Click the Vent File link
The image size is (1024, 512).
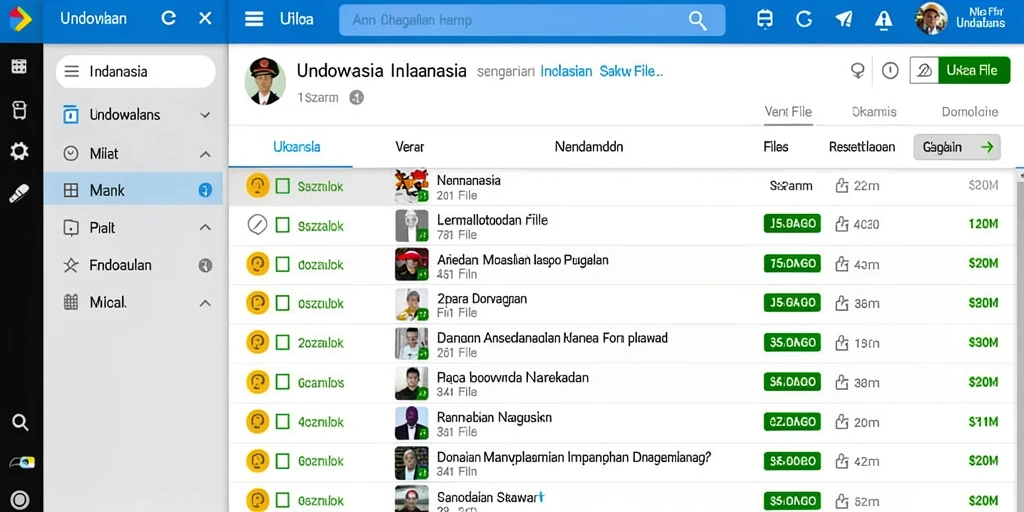tap(788, 112)
